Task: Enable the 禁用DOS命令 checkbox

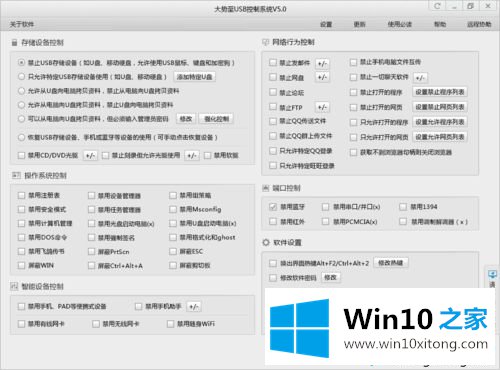Action: point(21,237)
